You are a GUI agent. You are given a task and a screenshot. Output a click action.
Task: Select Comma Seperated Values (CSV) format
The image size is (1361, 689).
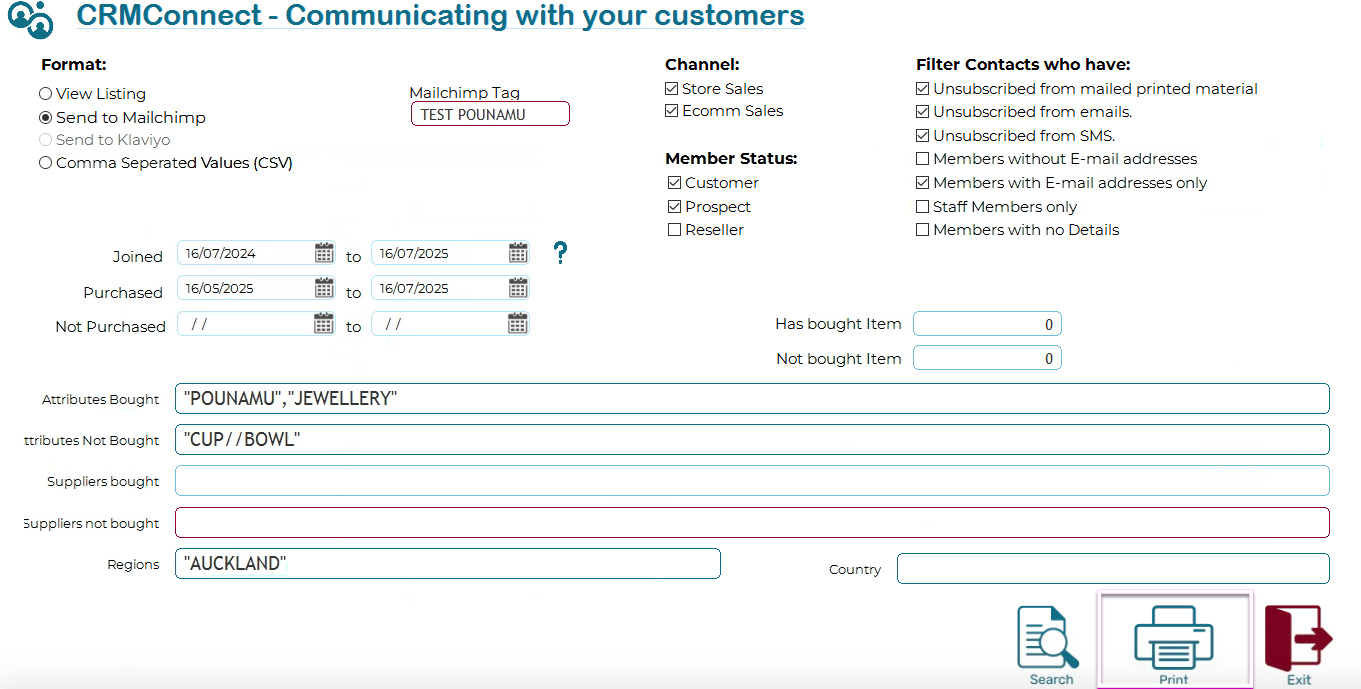click(45, 163)
